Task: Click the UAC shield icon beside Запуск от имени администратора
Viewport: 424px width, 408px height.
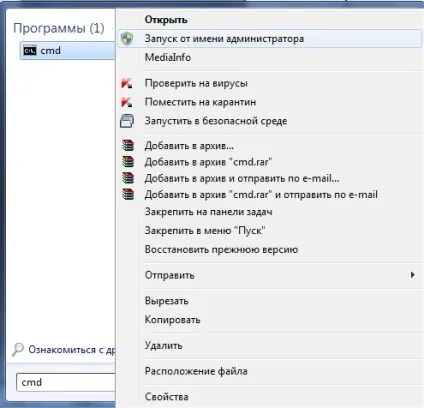Action: 127,39
